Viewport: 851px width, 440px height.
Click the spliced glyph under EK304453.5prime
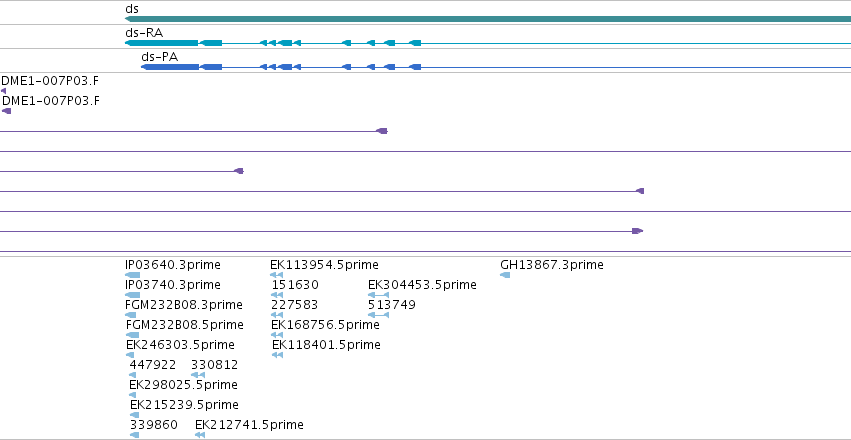point(378,295)
